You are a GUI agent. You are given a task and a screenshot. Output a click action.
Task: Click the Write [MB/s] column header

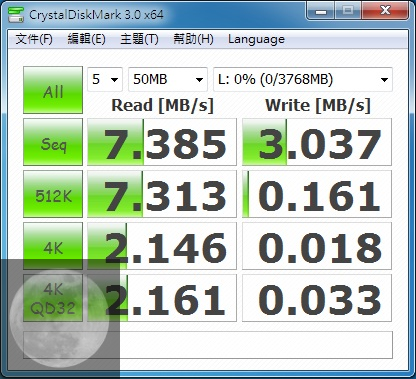pyautogui.click(x=318, y=105)
